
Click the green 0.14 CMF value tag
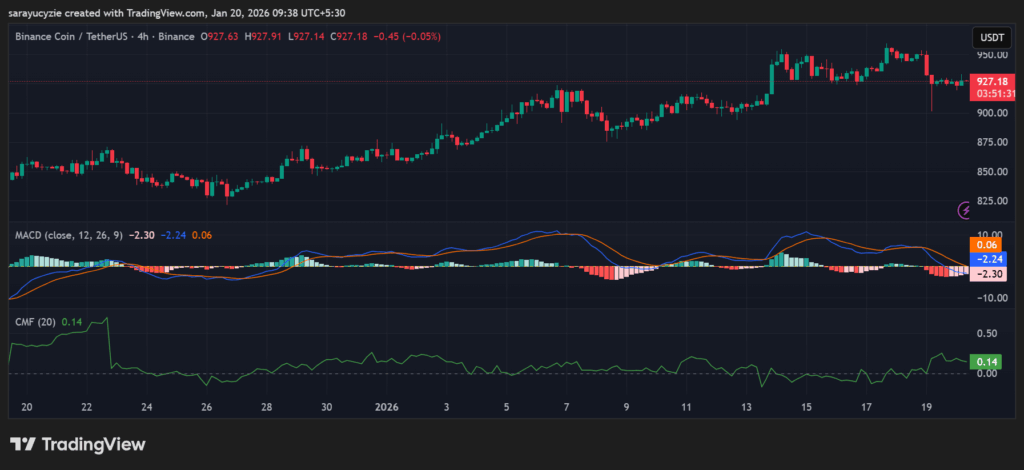click(987, 362)
